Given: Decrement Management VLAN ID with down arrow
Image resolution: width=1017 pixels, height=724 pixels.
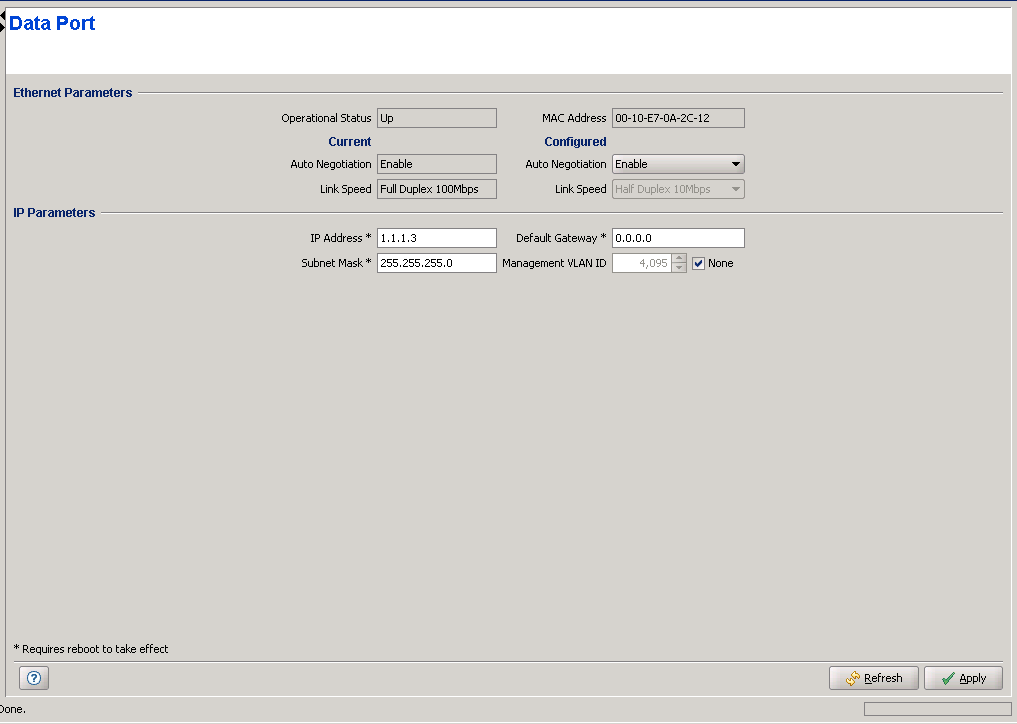Looking at the screenshot, I should pos(680,268).
